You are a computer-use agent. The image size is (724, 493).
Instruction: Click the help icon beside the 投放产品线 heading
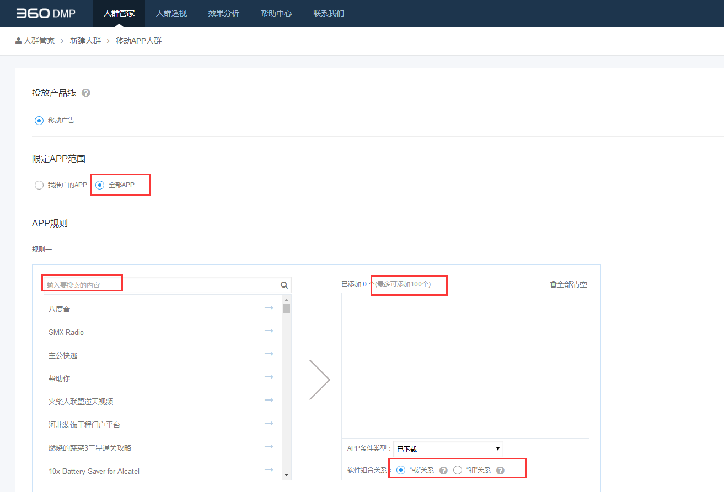86,93
